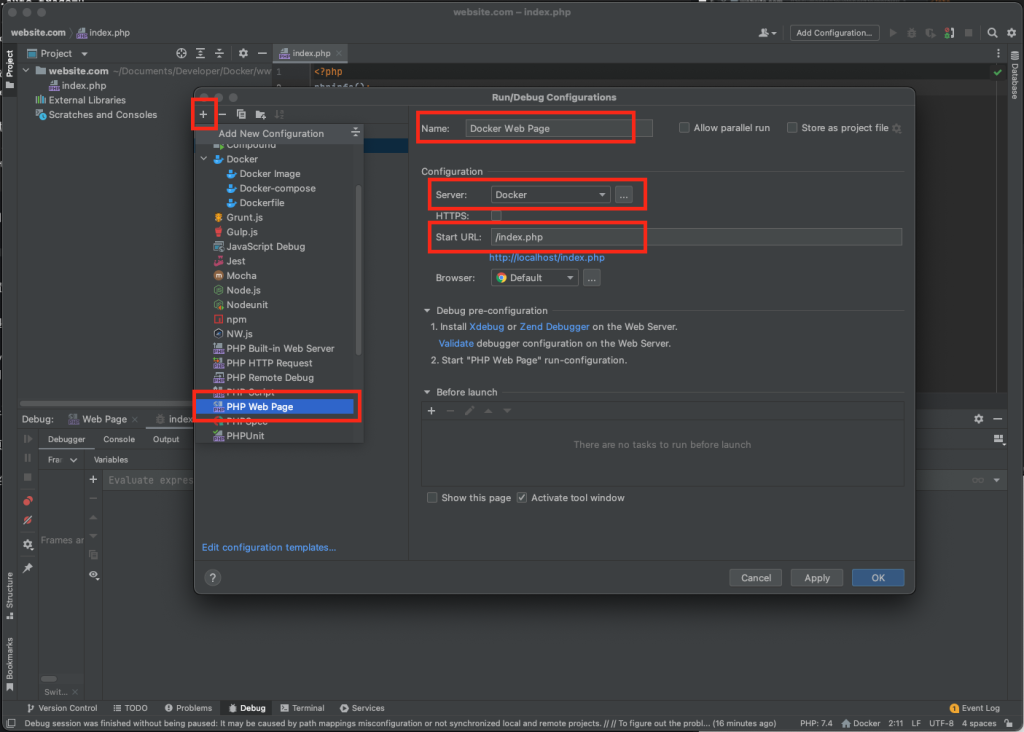1024x732 pixels.
Task: Open Project panel options gear
Action: 243,54
